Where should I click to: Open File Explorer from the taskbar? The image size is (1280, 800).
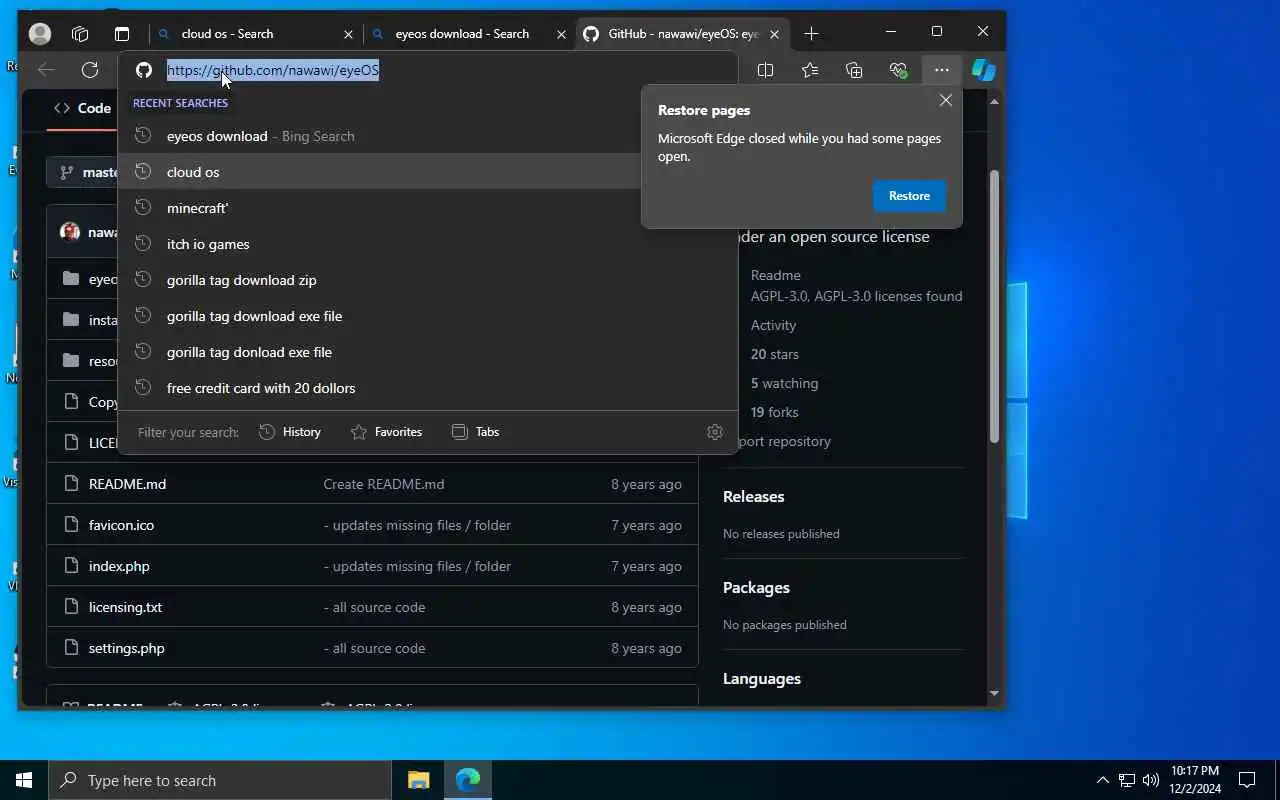click(418, 780)
